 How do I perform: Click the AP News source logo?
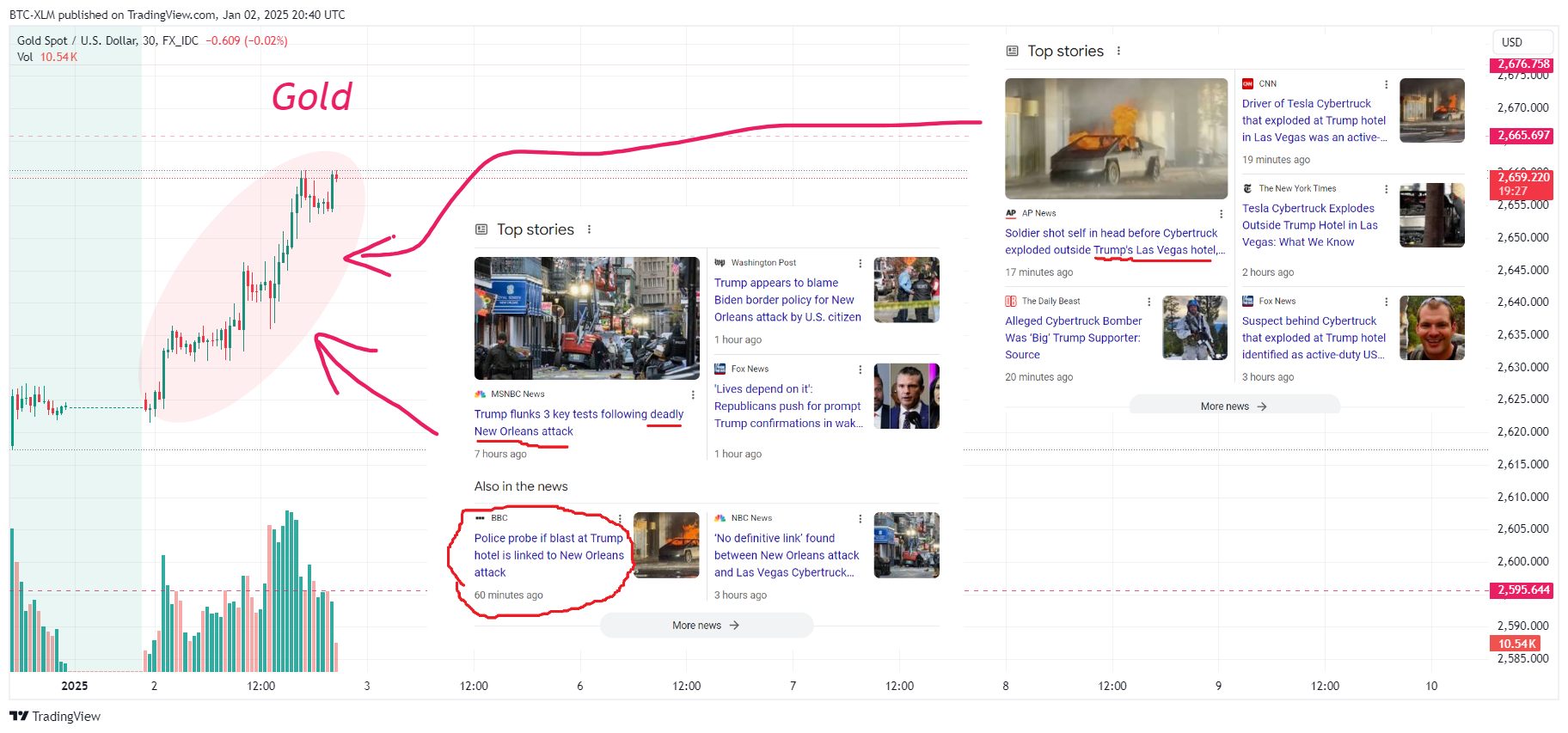click(1011, 213)
